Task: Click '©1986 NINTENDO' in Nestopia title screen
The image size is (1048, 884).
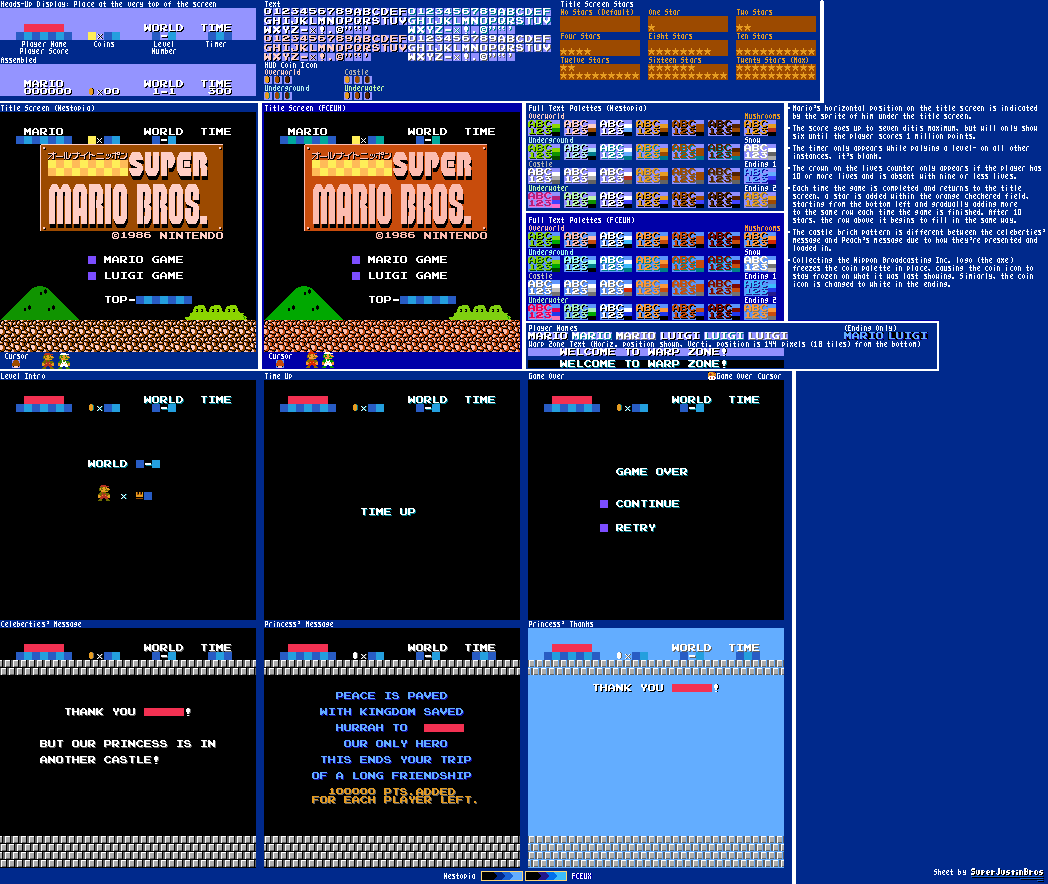Action: coord(168,235)
